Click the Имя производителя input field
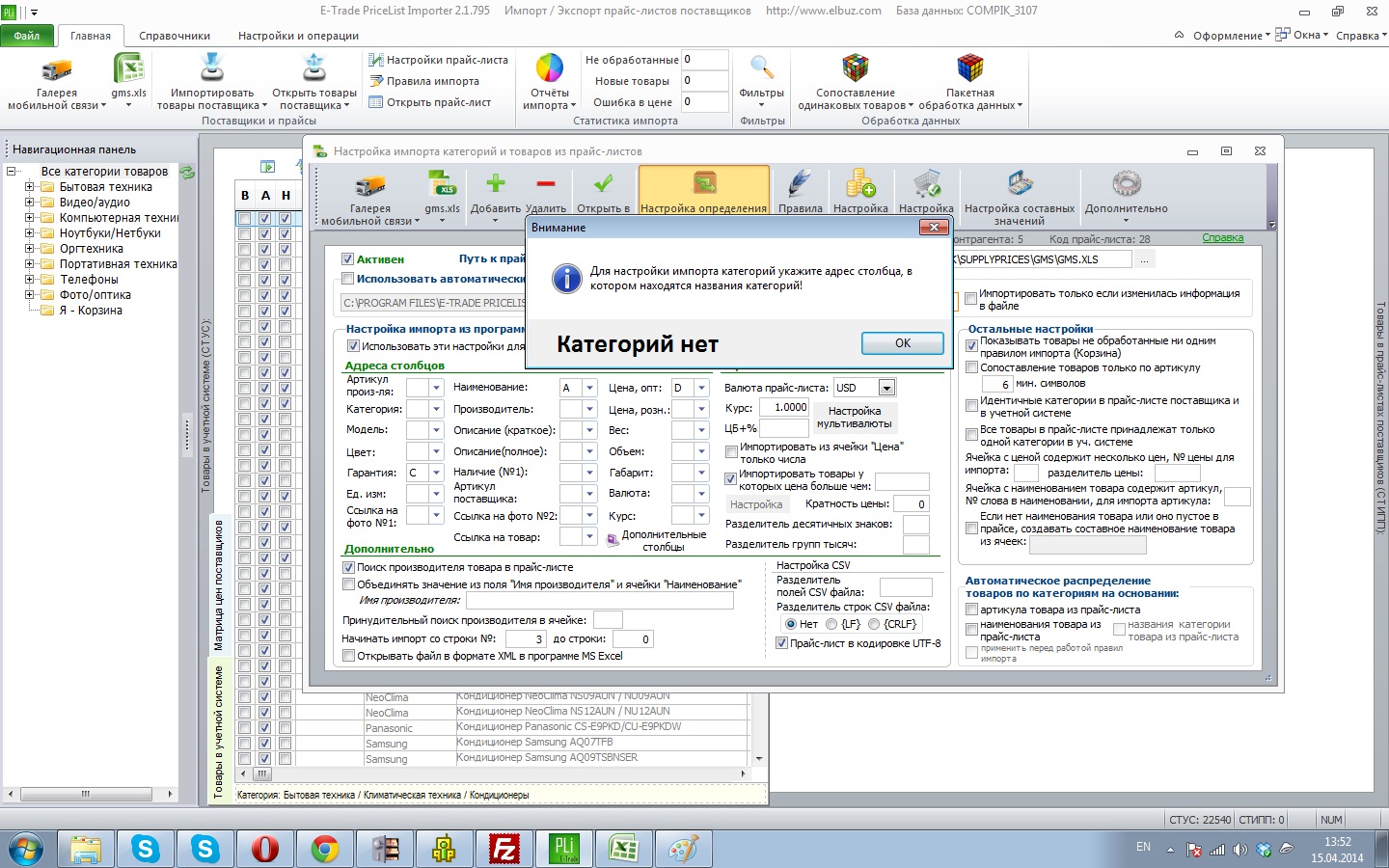Viewport: 1389px width, 868px height. point(599,601)
